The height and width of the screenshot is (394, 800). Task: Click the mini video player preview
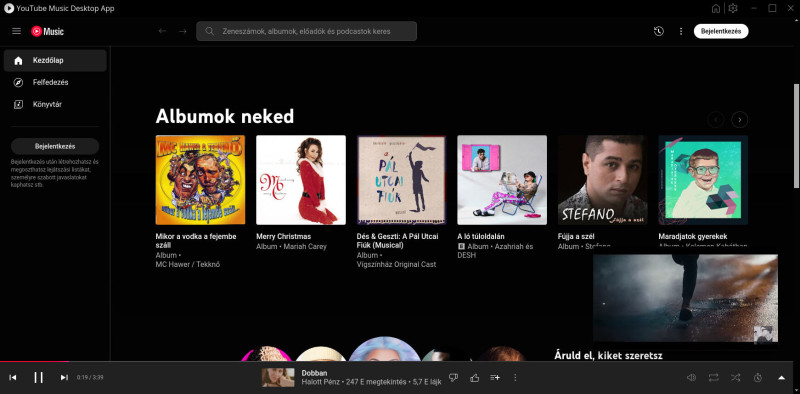685,298
